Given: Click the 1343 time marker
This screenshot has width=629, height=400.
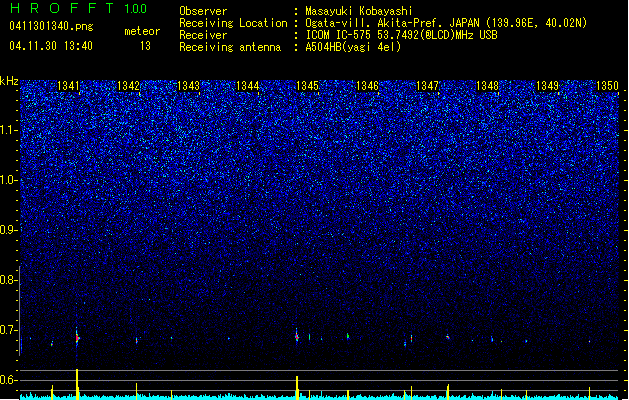Looking at the screenshot, I should [x=188, y=86].
